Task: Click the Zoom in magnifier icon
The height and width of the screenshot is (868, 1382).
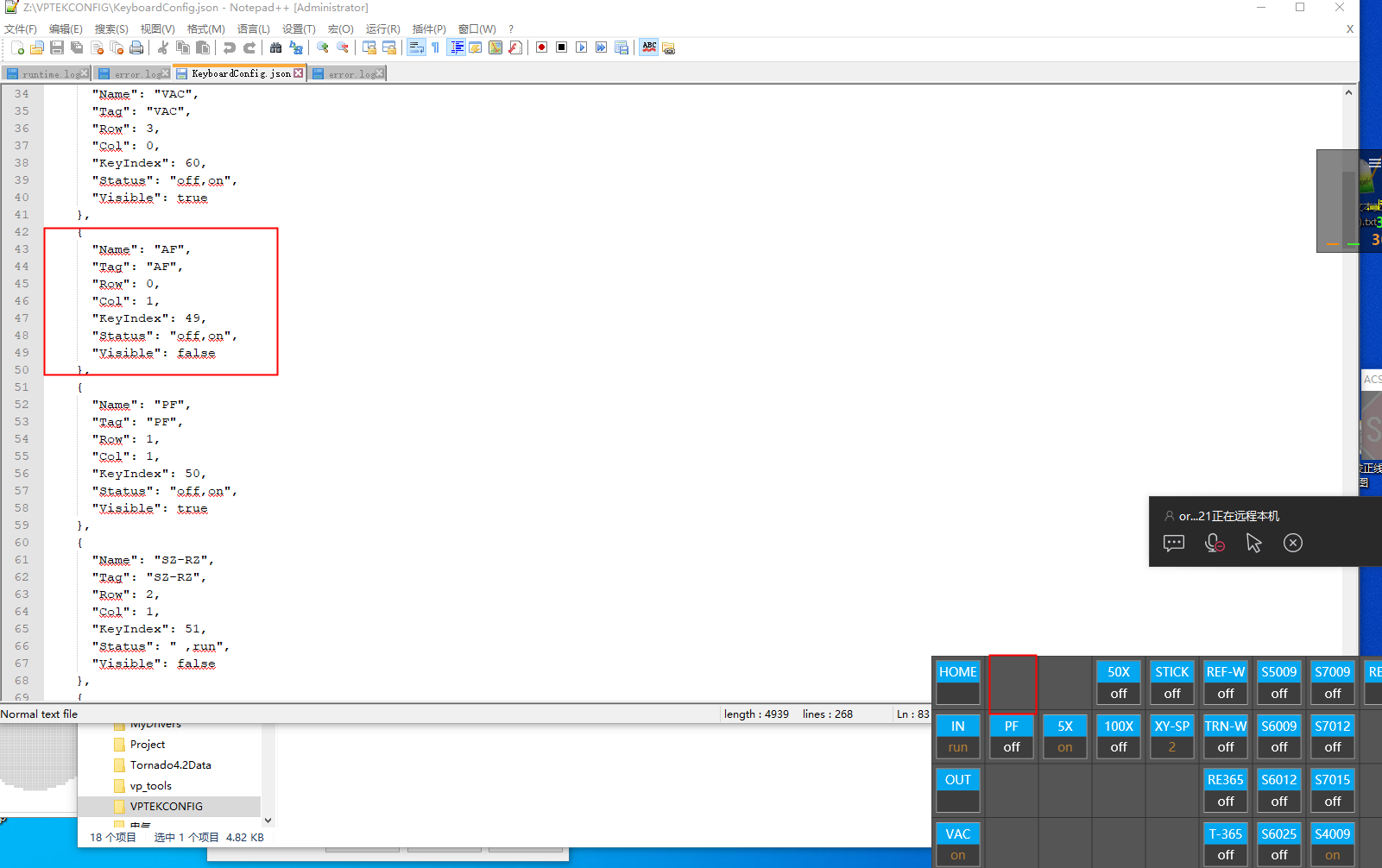Action: point(323,47)
